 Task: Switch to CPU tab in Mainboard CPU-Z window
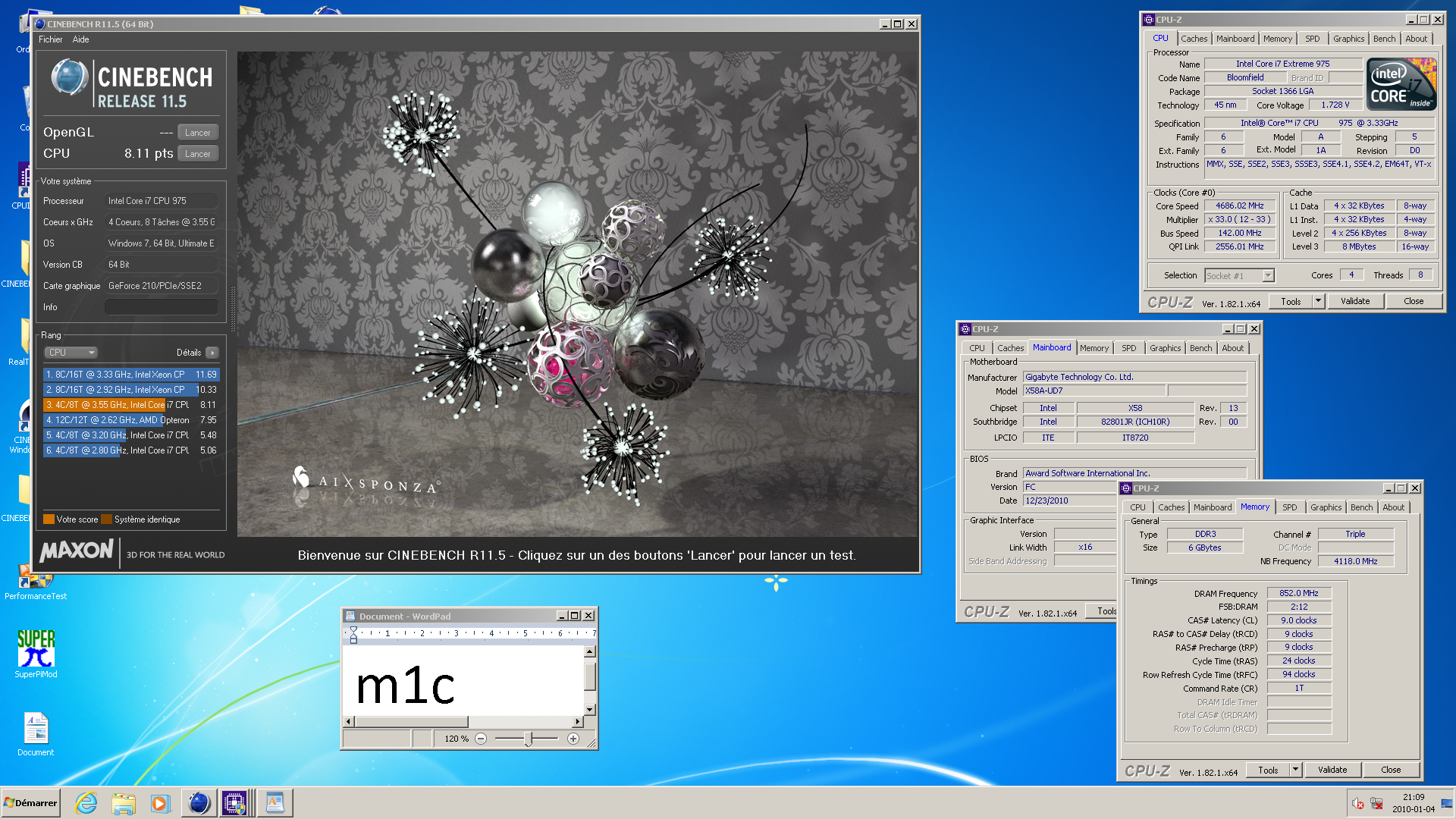[x=977, y=348]
